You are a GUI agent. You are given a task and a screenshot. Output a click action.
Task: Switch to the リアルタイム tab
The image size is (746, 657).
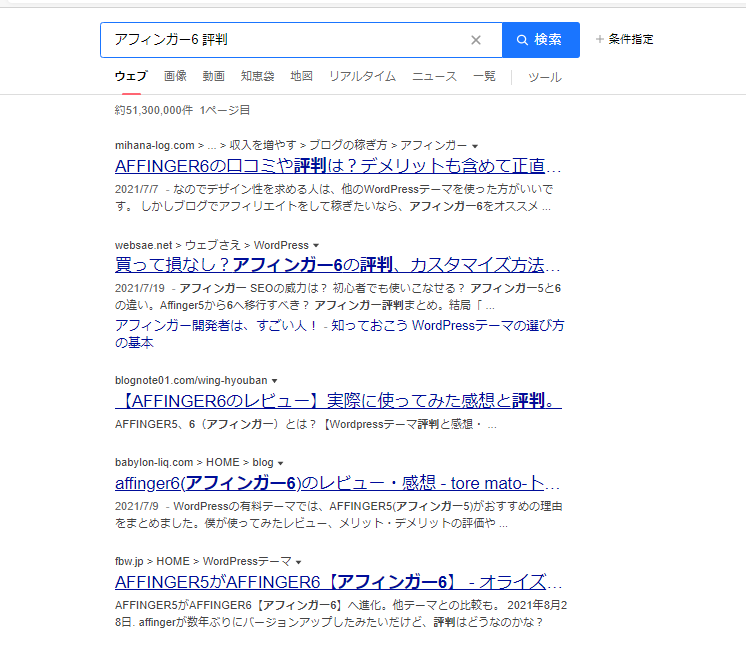tap(362, 76)
